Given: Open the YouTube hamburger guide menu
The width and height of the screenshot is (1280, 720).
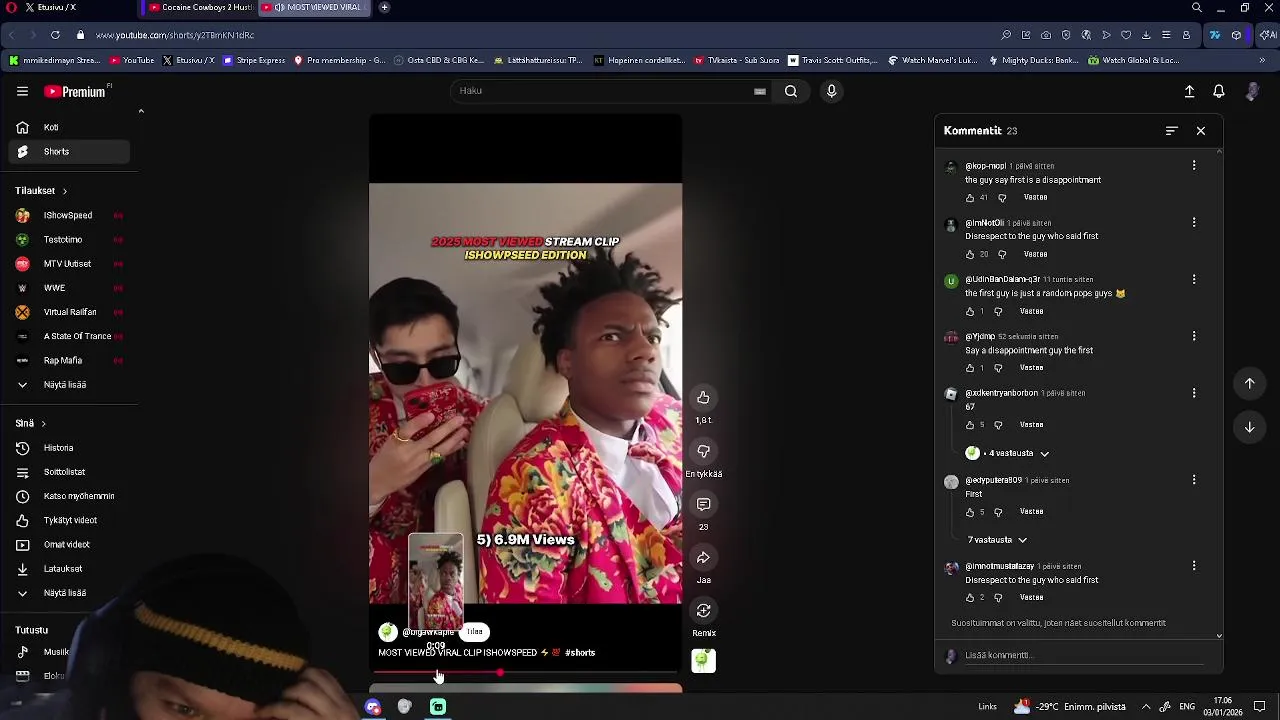Looking at the screenshot, I should [22, 91].
